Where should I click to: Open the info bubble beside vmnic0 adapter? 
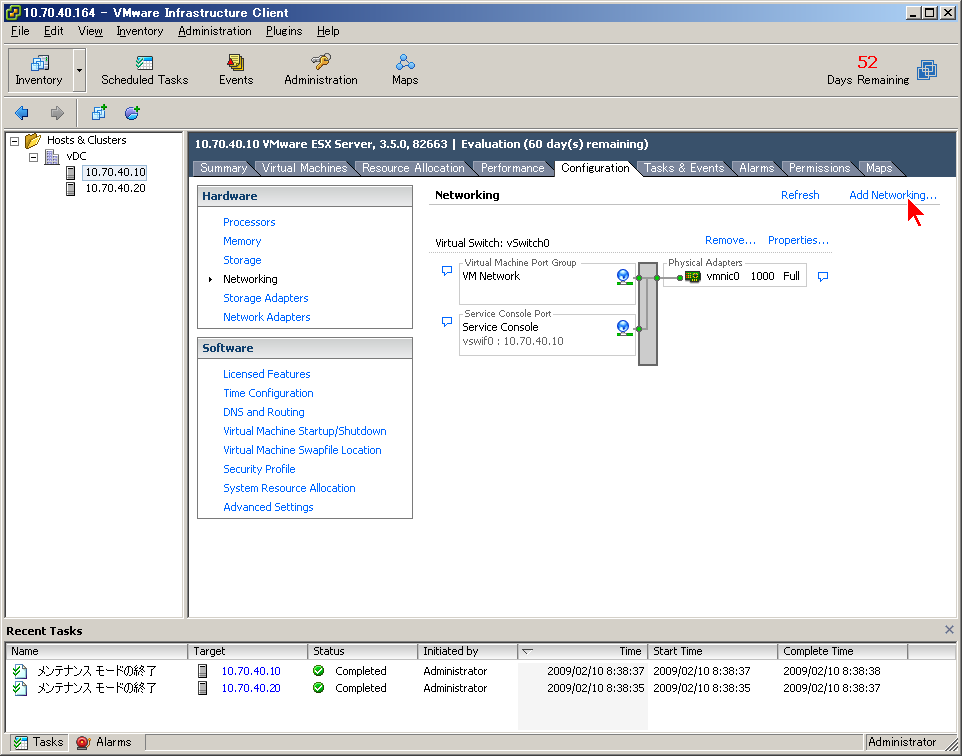coord(823,277)
